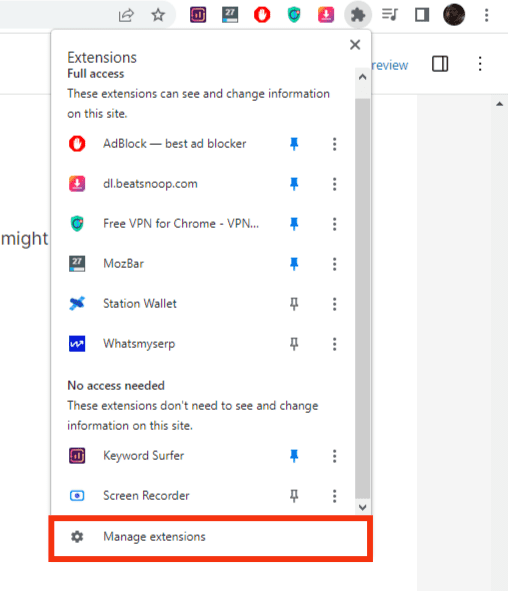Viewport: 508px width, 591px height.
Task: Pin Screen Recorder to the toolbar
Action: click(x=294, y=496)
